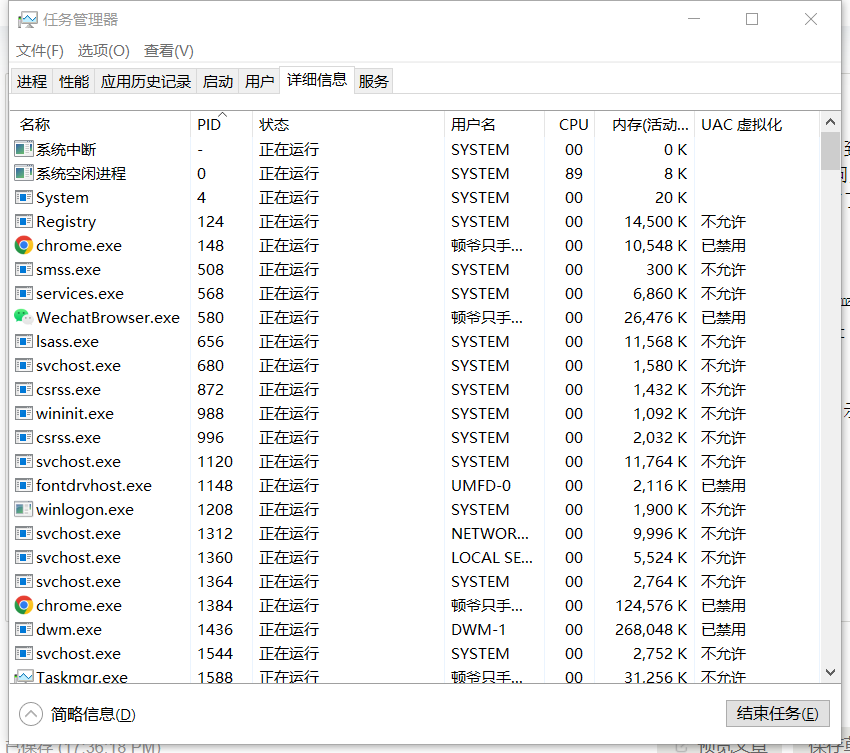The image size is (850, 753).
Task: Open the 查看(V) menu
Action: click(x=169, y=51)
